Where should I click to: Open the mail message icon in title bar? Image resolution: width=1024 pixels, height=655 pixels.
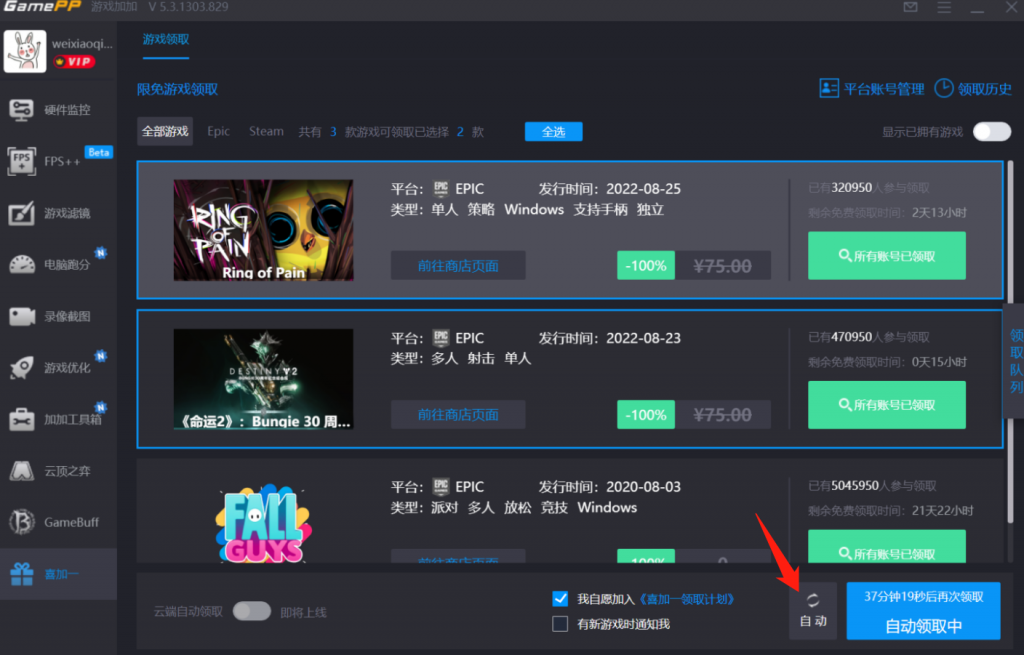point(910,7)
